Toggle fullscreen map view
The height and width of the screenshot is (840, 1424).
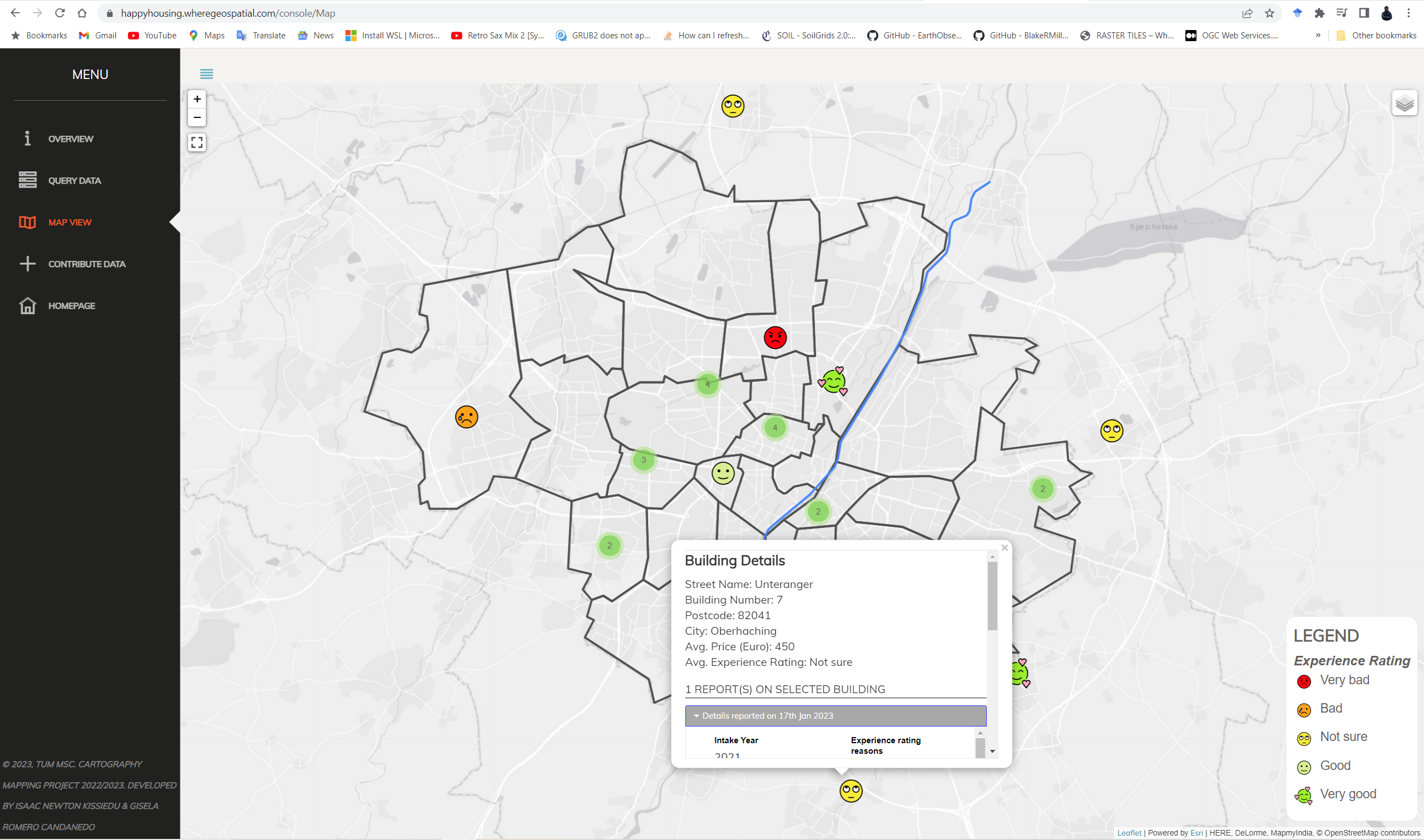tap(197, 142)
